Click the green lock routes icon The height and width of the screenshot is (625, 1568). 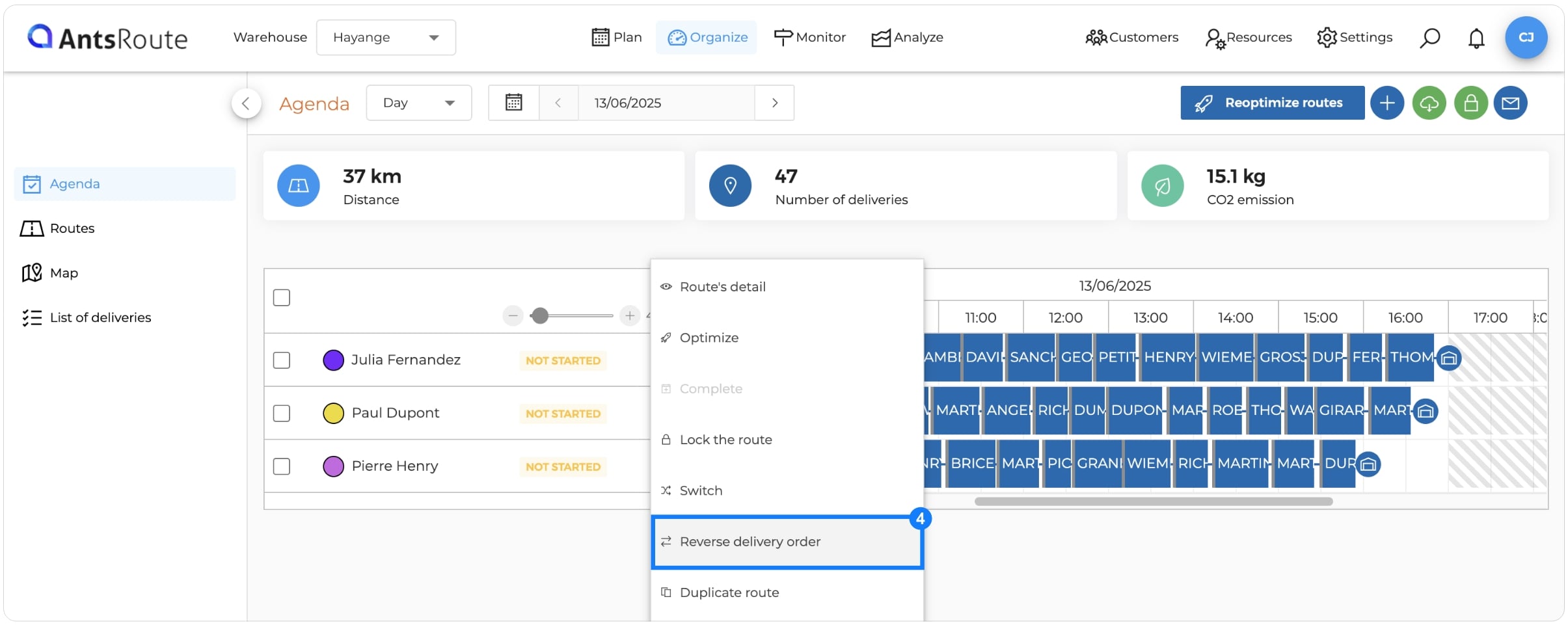(1470, 103)
